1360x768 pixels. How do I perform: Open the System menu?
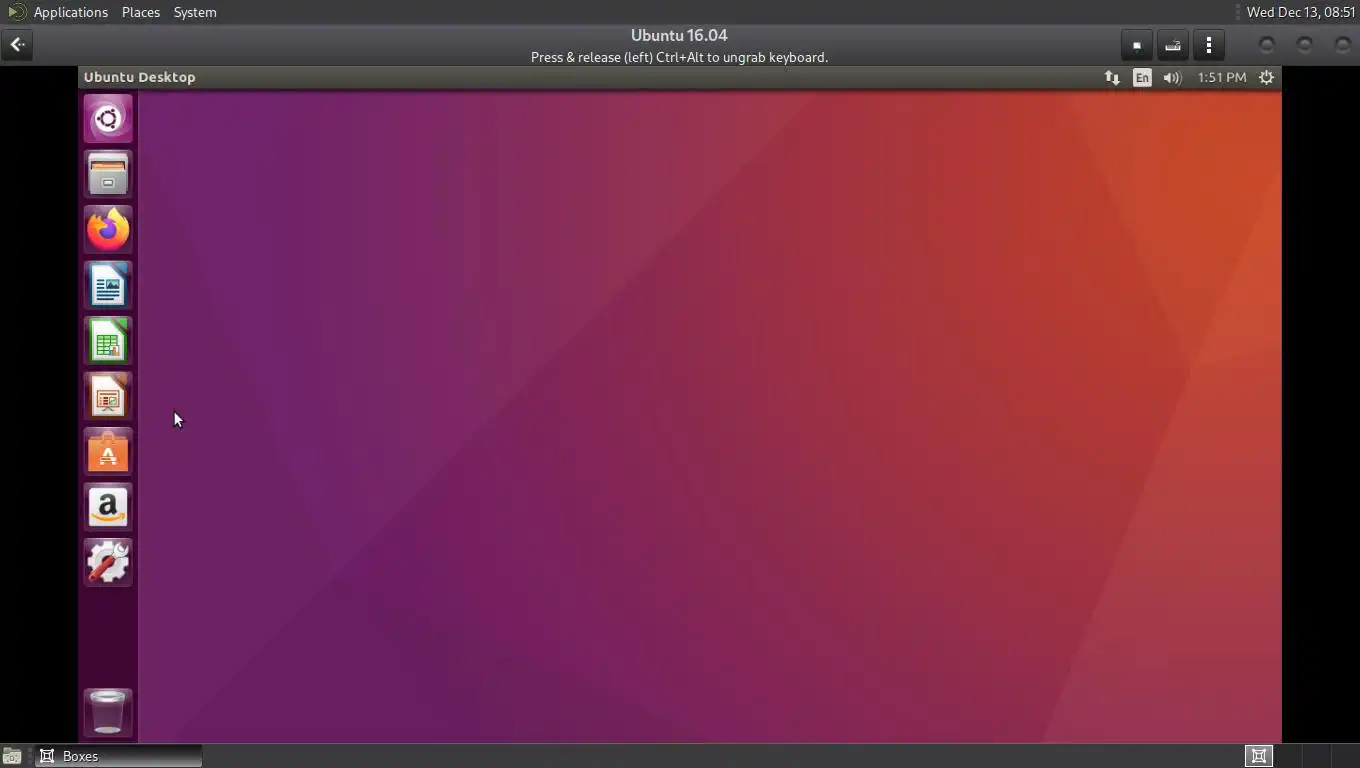coord(195,12)
